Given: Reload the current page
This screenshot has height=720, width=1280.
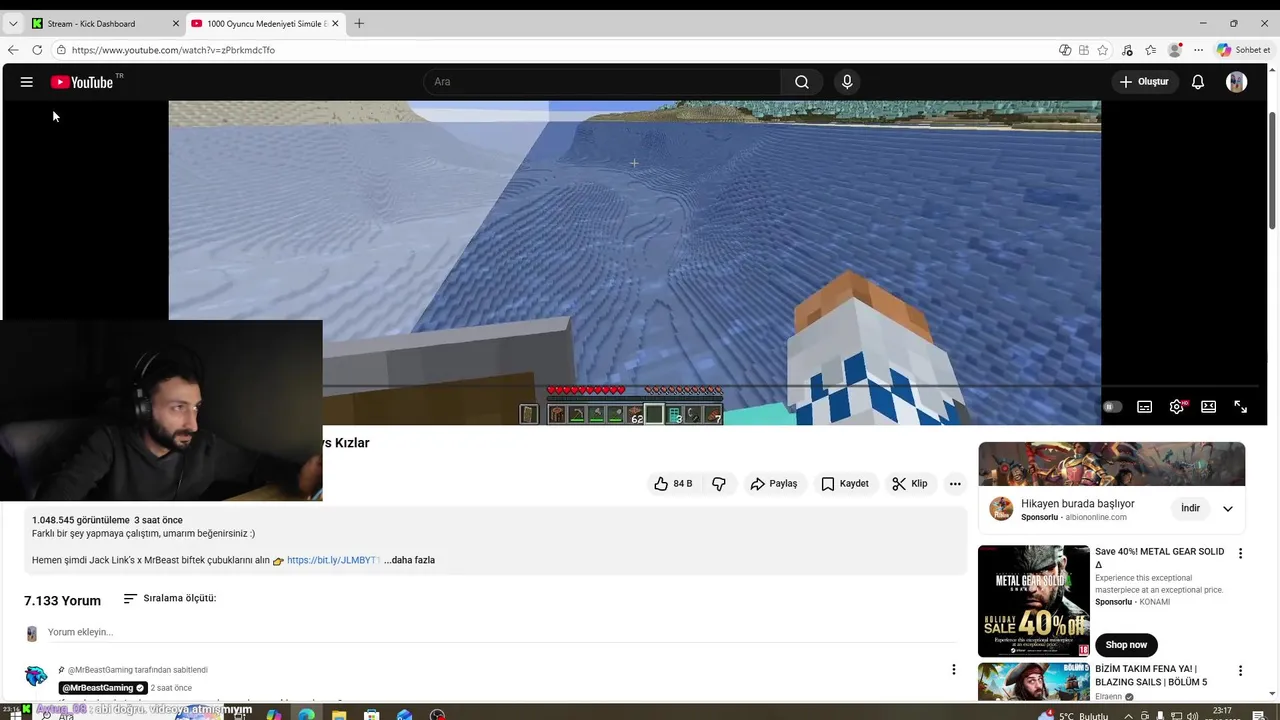Looking at the screenshot, I should pyautogui.click(x=37, y=50).
